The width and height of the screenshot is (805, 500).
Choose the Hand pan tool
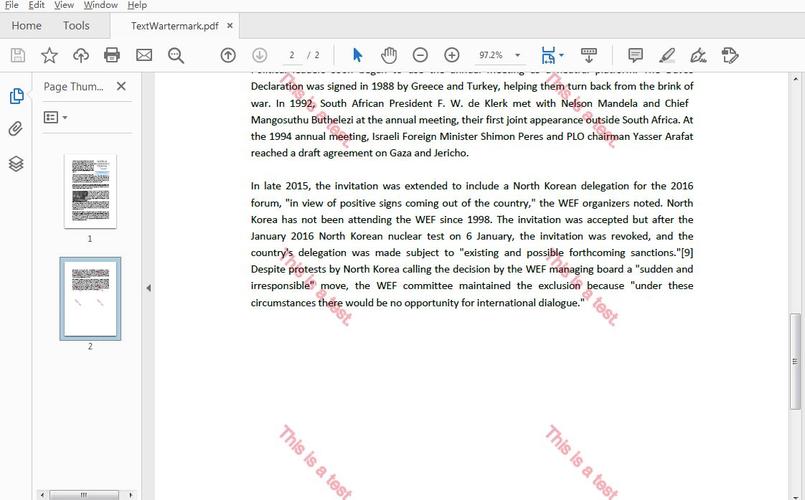(x=389, y=55)
